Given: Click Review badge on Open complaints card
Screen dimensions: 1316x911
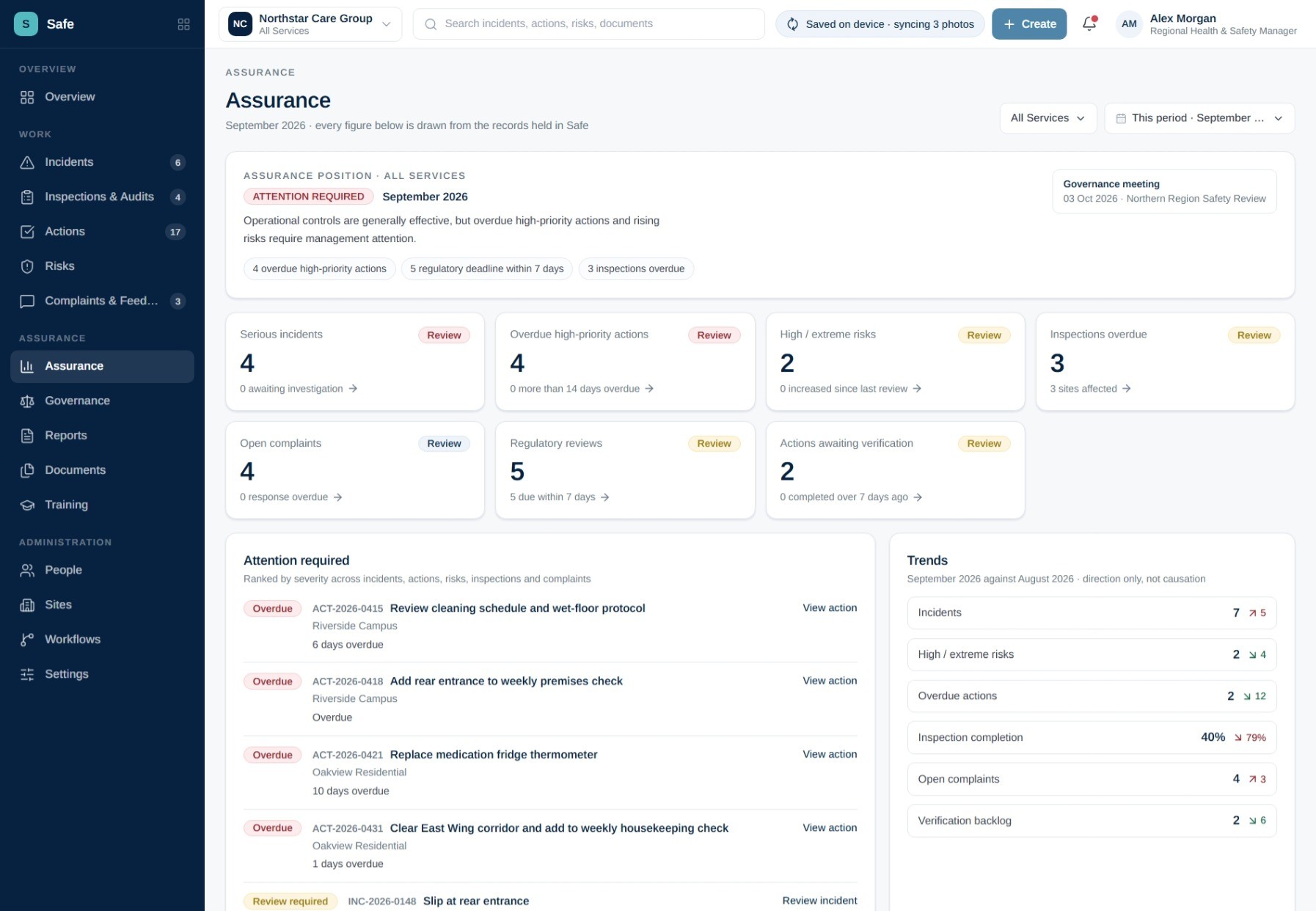Looking at the screenshot, I should coord(444,444).
